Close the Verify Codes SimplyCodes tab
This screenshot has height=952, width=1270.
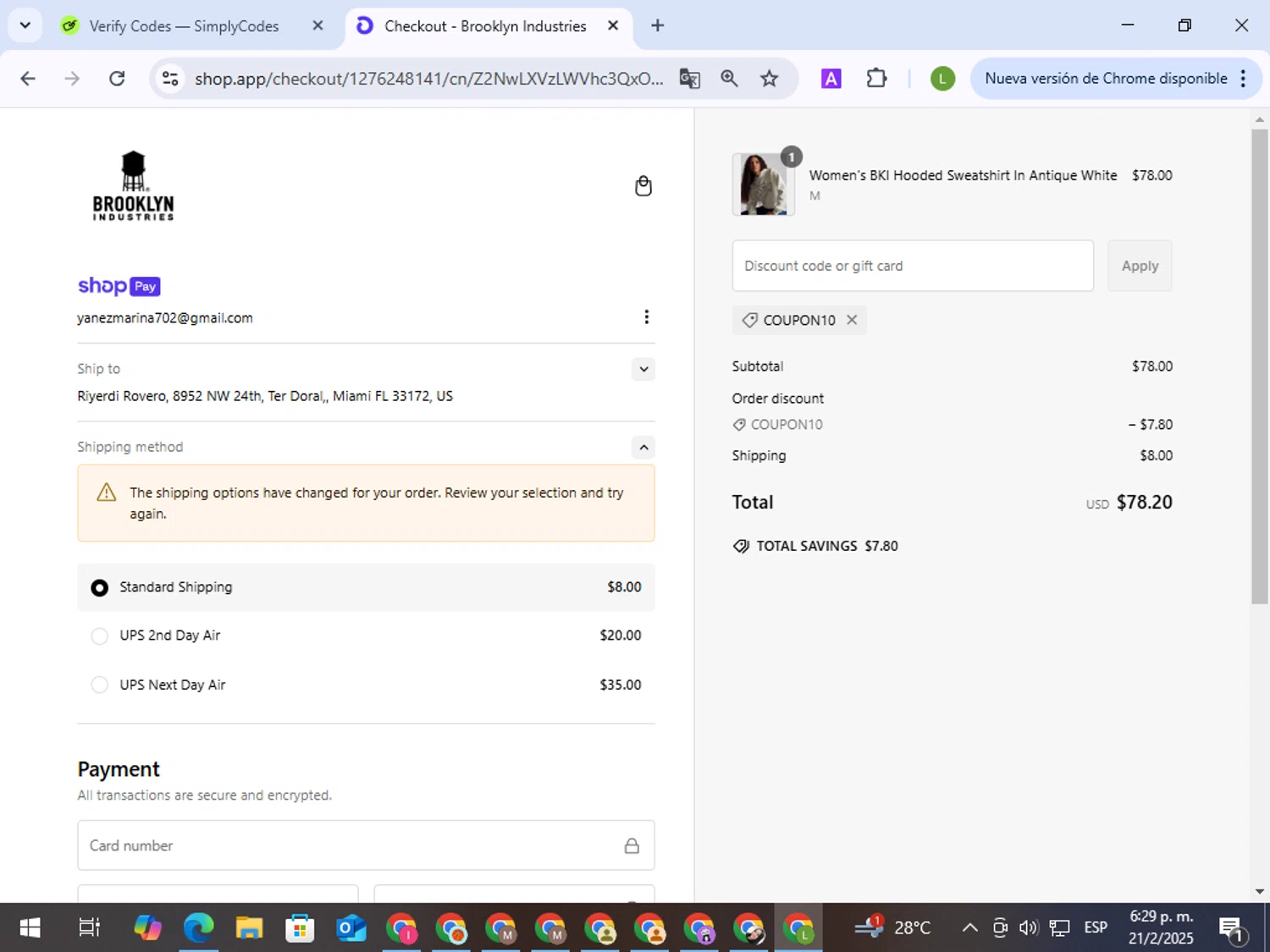coord(317,25)
